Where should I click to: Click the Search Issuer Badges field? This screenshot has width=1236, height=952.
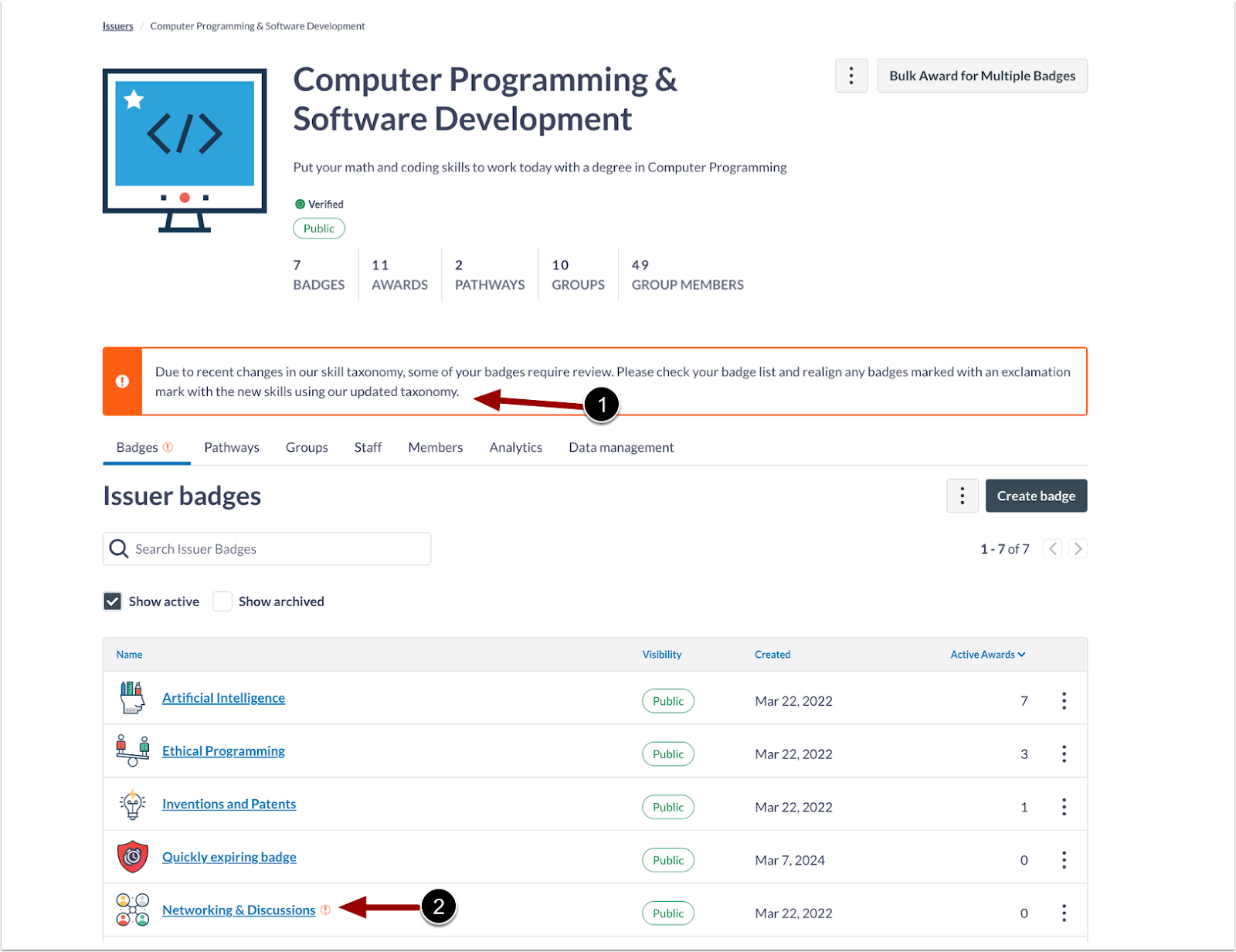[x=267, y=549]
